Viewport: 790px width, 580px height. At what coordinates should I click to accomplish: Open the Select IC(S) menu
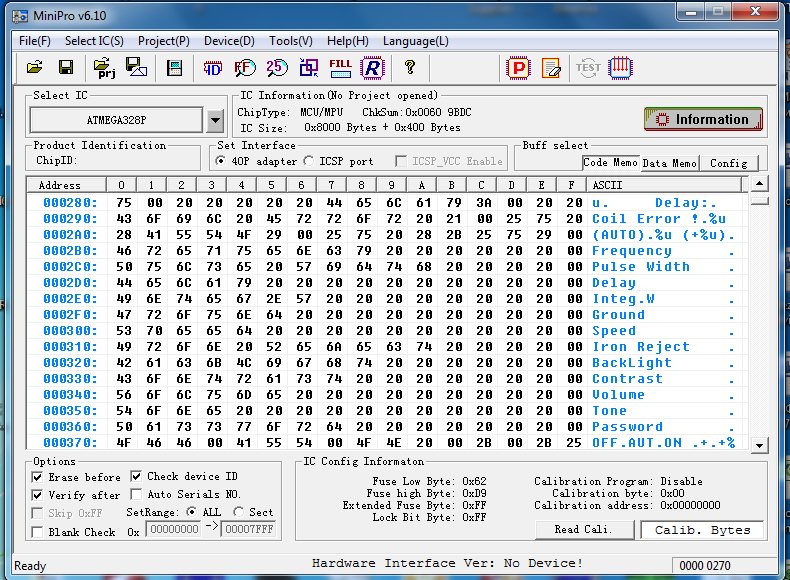tap(94, 41)
